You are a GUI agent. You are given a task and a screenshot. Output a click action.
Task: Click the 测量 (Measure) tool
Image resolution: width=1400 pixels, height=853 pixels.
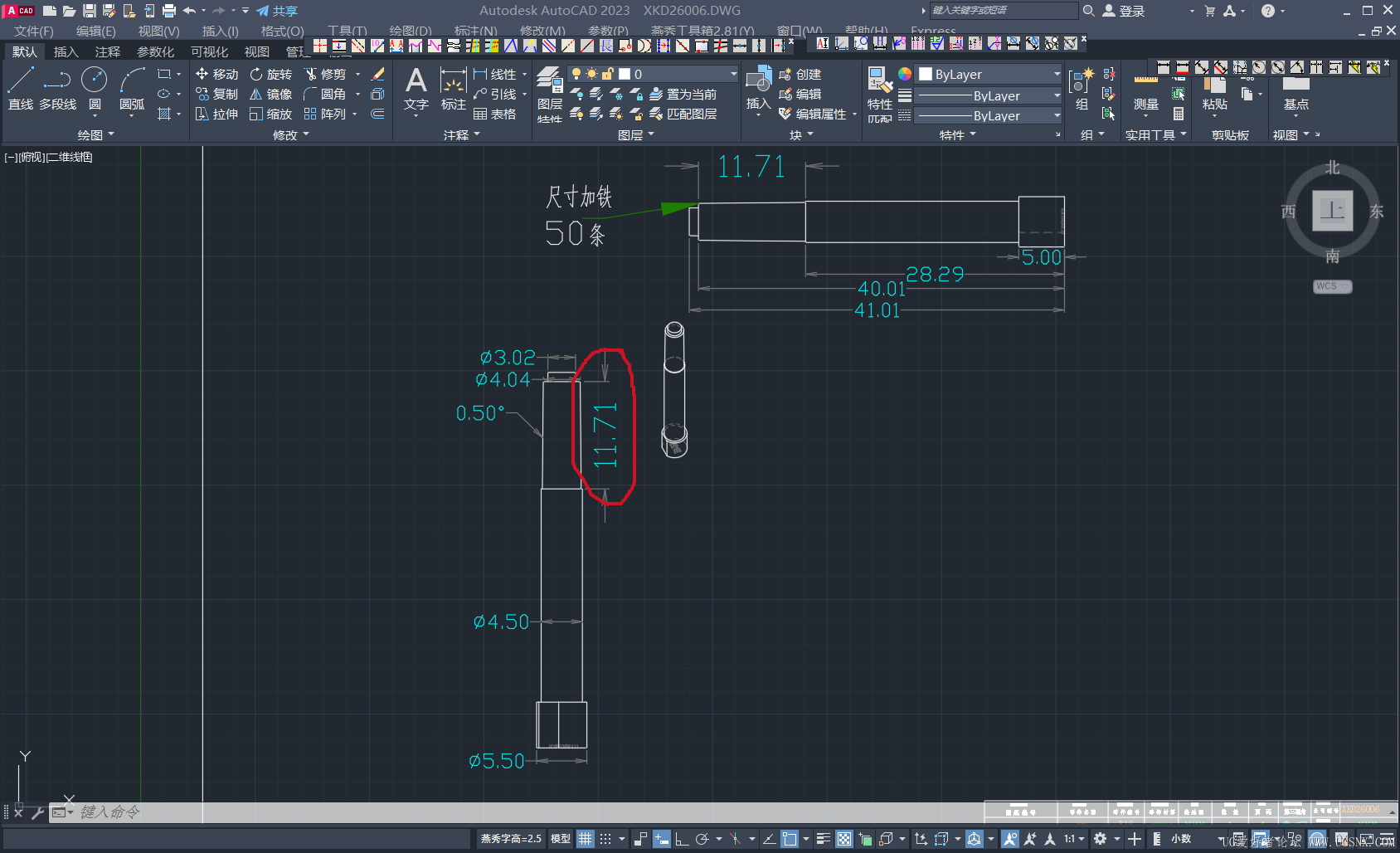[1145, 94]
